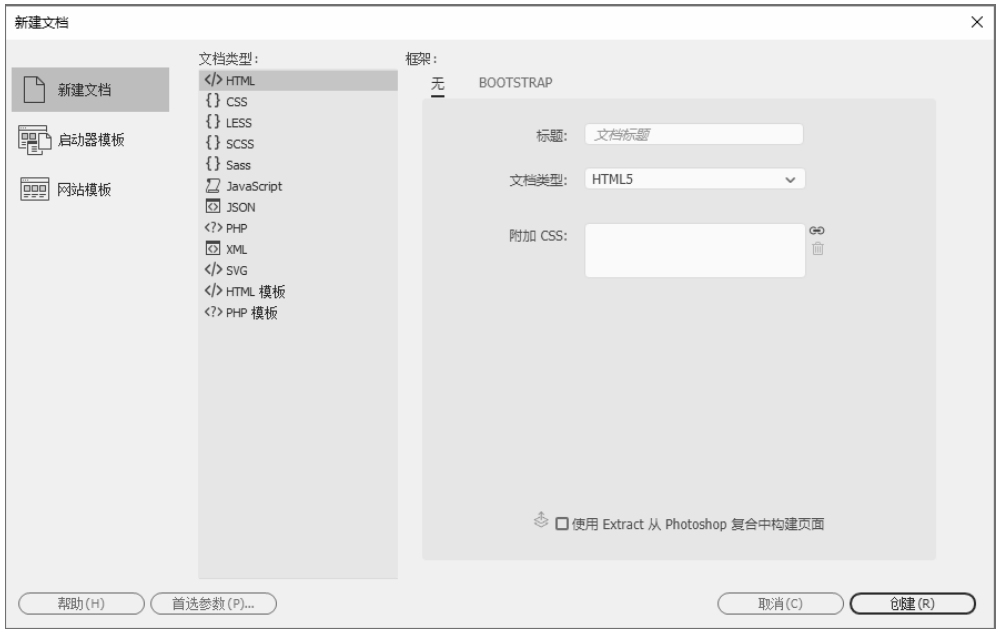This screenshot has width=1000, height=634.
Task: Switch to the 无 framework tab
Action: point(438,84)
